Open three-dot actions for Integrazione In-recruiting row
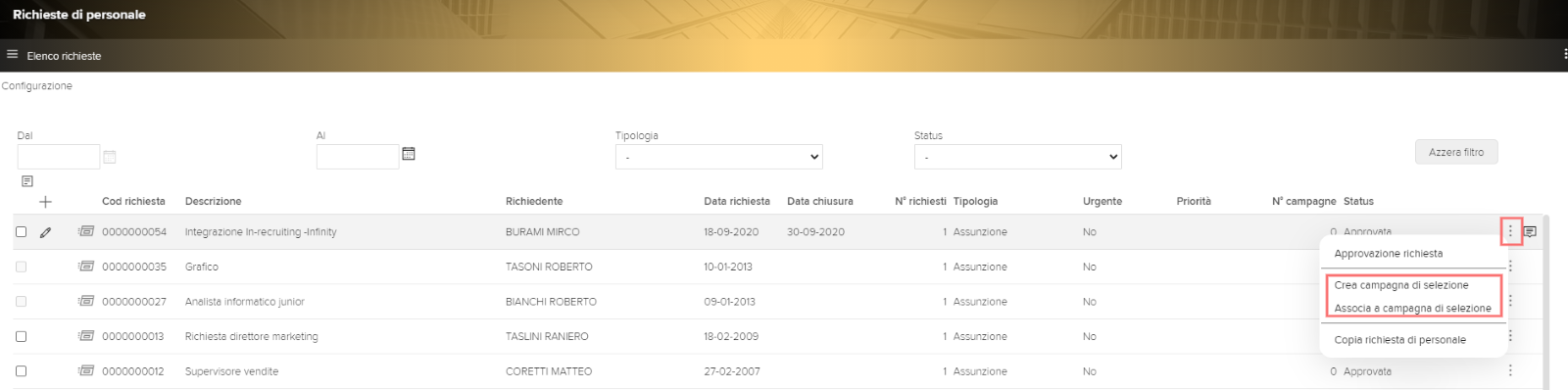This screenshot has width=1568, height=390. point(1510,232)
